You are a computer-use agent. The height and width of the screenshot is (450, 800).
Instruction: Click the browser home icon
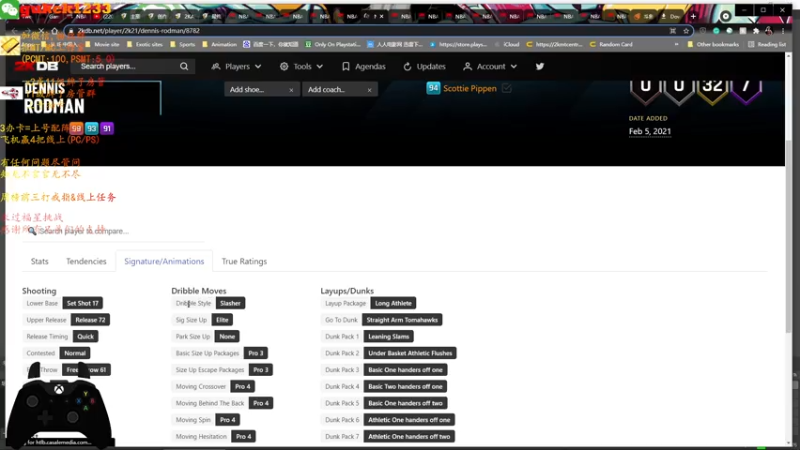click(x=55, y=31)
